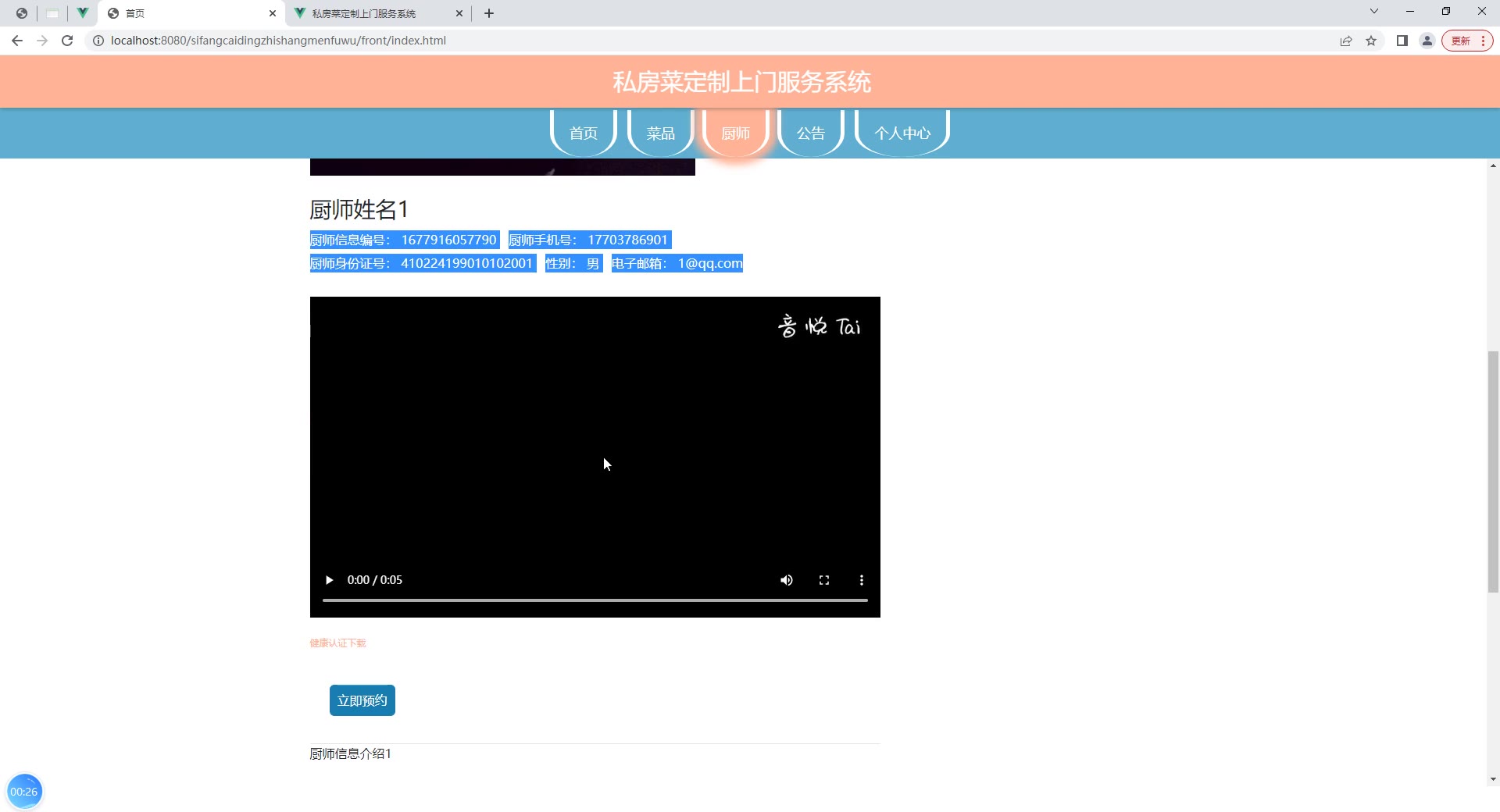The width and height of the screenshot is (1500, 812).
Task: Navigate to 公告 menu item
Action: point(811,133)
